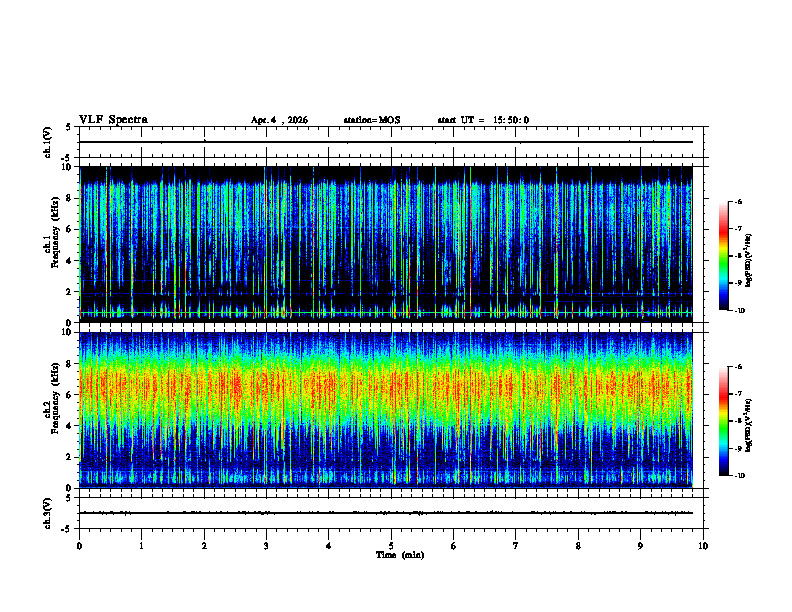Click the ch.2 colorbar "-7" scale label
The height and width of the screenshot is (612, 792).
coord(739,394)
